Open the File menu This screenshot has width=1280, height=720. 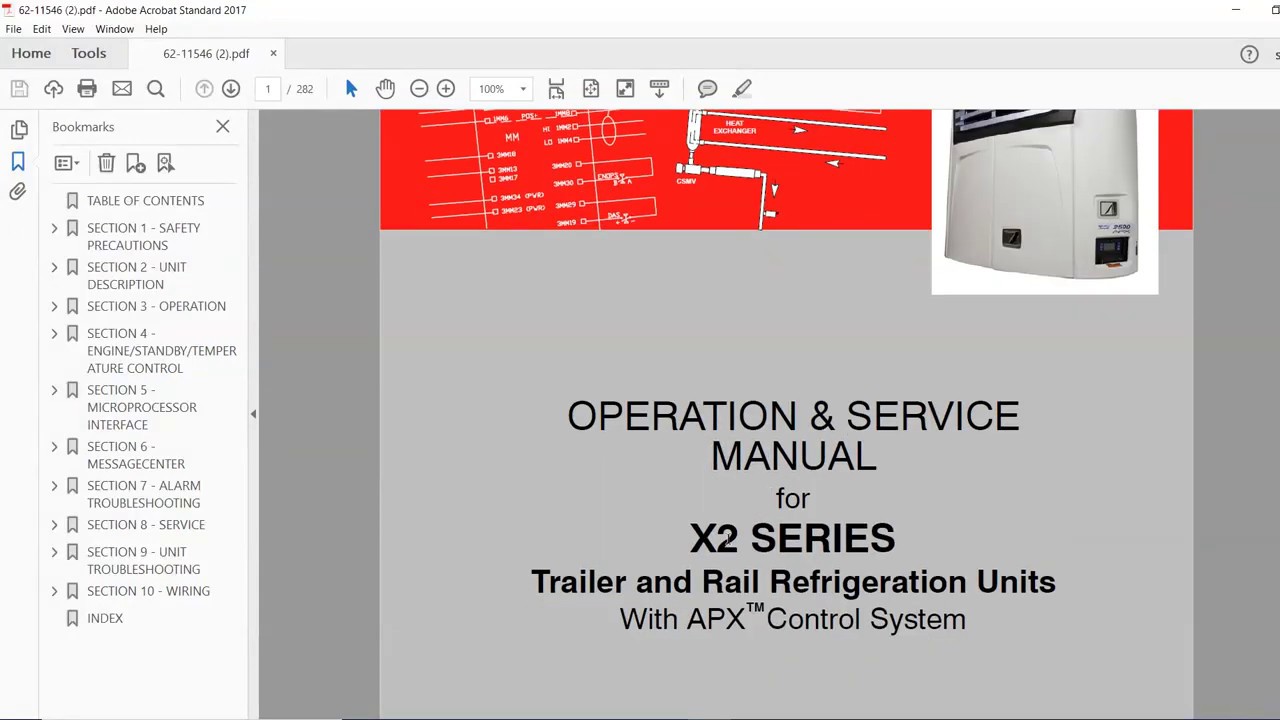(x=13, y=29)
